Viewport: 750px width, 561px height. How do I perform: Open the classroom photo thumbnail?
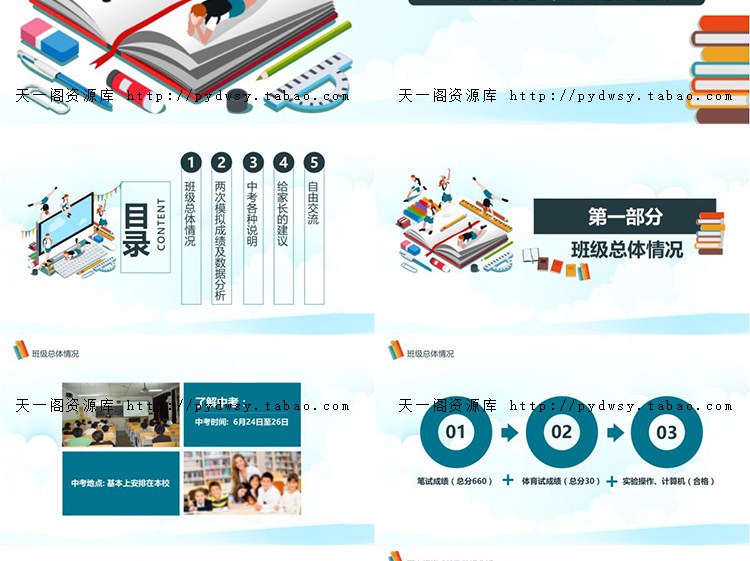(121, 415)
